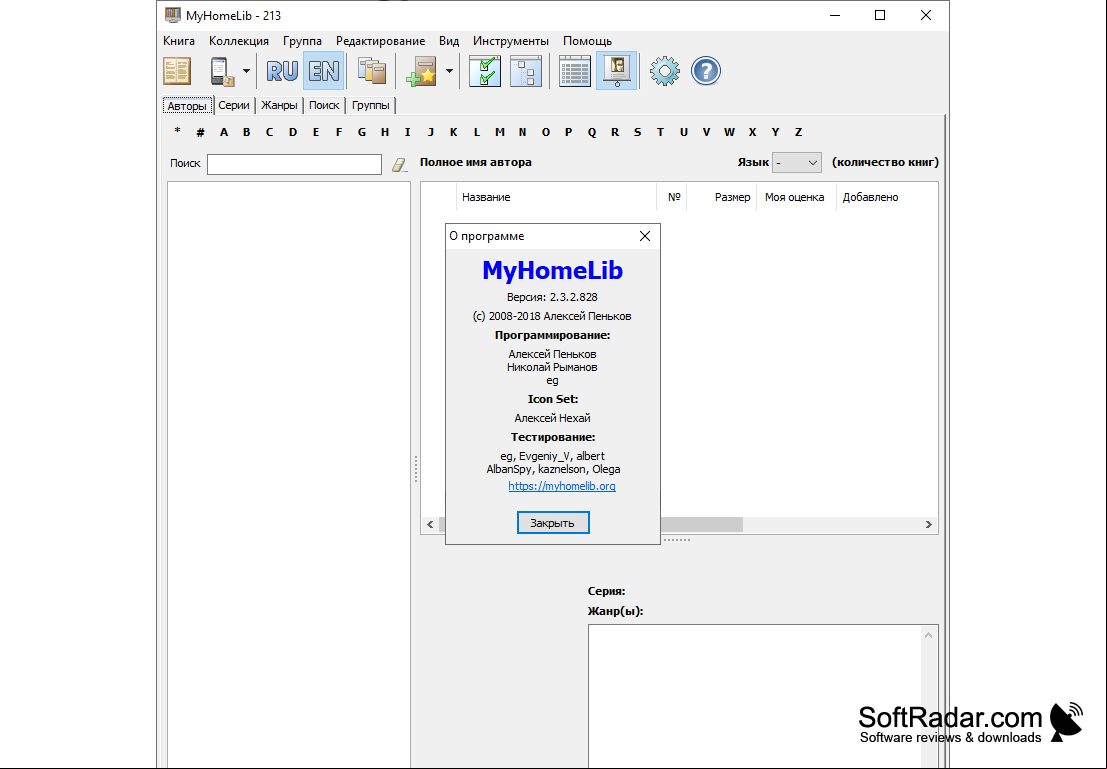The width and height of the screenshot is (1107, 769).
Task: Maximize the MyHomeLib window
Action: pyautogui.click(x=880, y=16)
